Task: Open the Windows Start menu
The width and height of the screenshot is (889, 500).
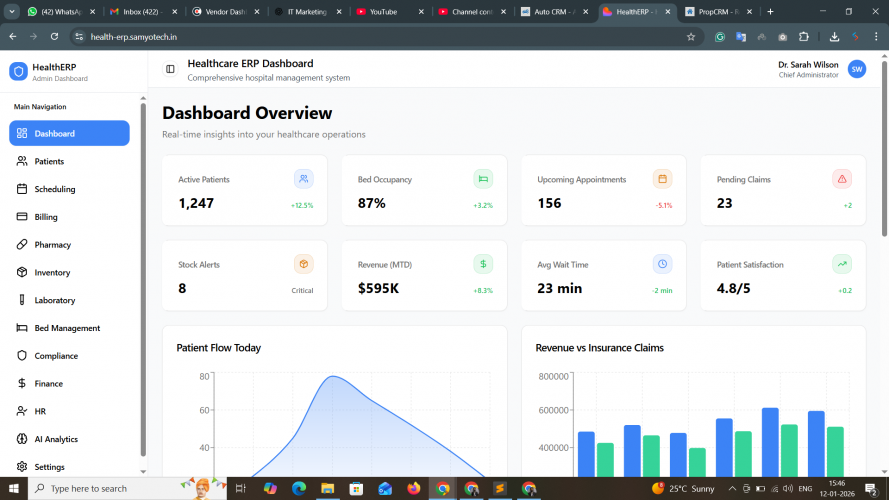Action: [14, 488]
